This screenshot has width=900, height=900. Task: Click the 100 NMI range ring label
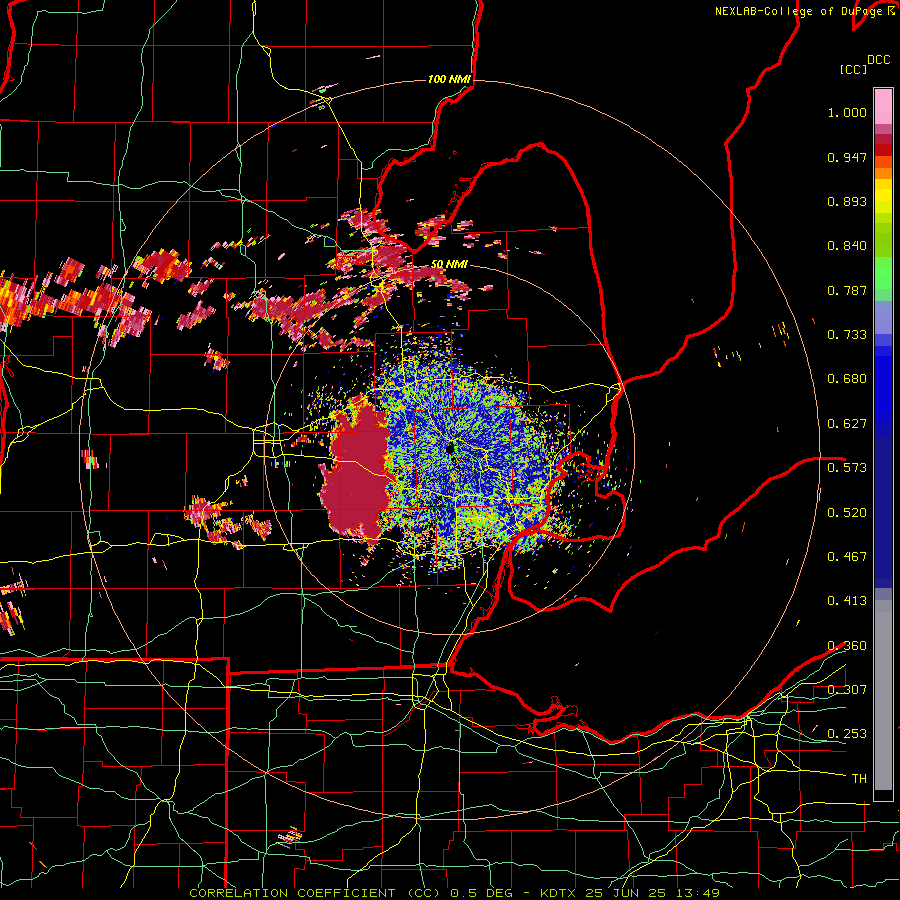[449, 79]
